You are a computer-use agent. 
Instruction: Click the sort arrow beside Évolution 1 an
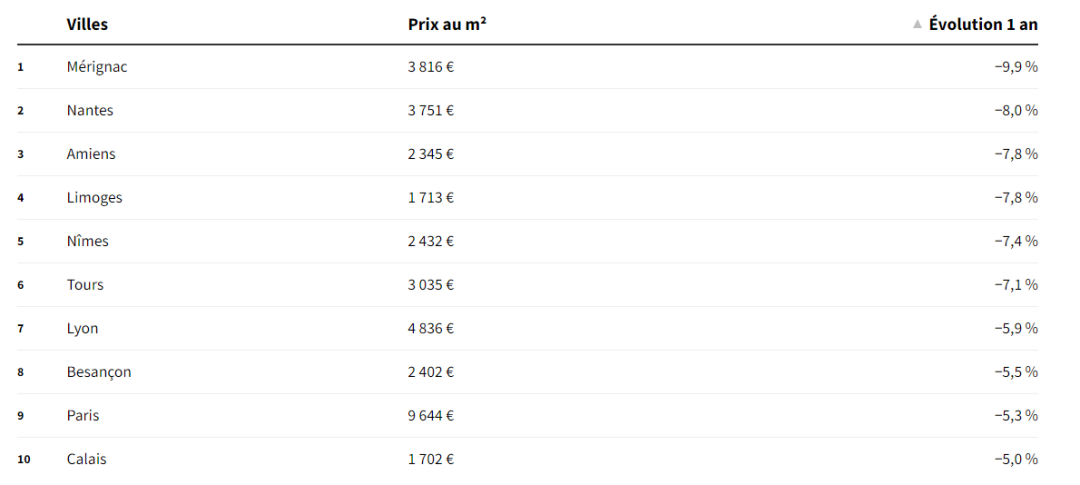pyautogui.click(x=917, y=24)
